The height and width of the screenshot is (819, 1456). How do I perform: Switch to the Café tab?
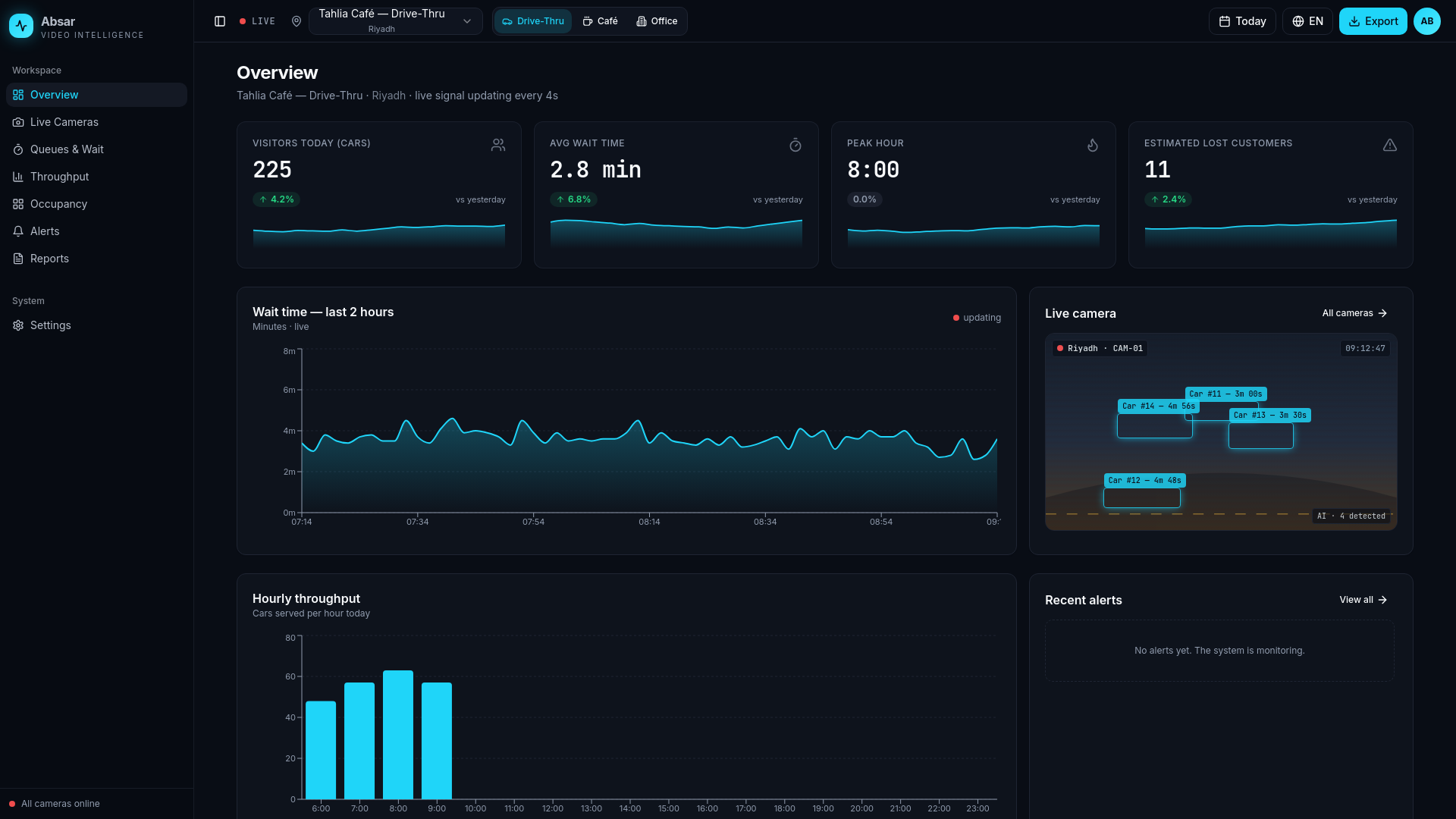click(600, 21)
